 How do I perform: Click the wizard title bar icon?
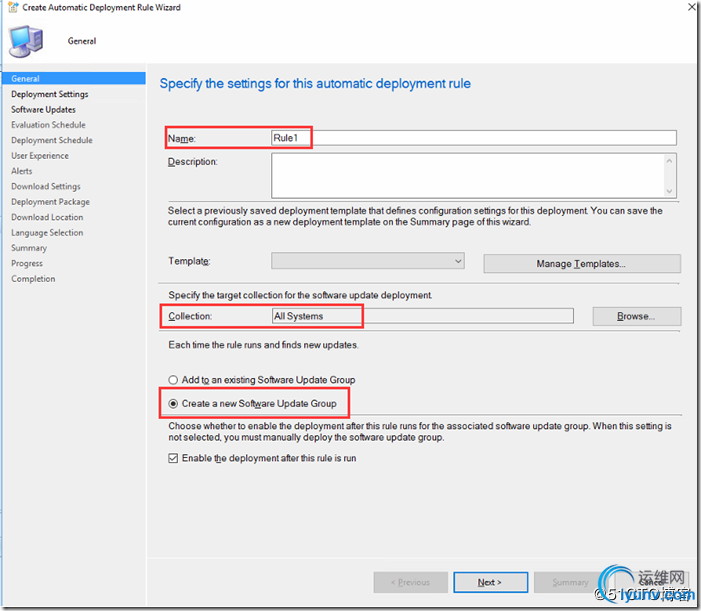pyautogui.click(x=13, y=7)
